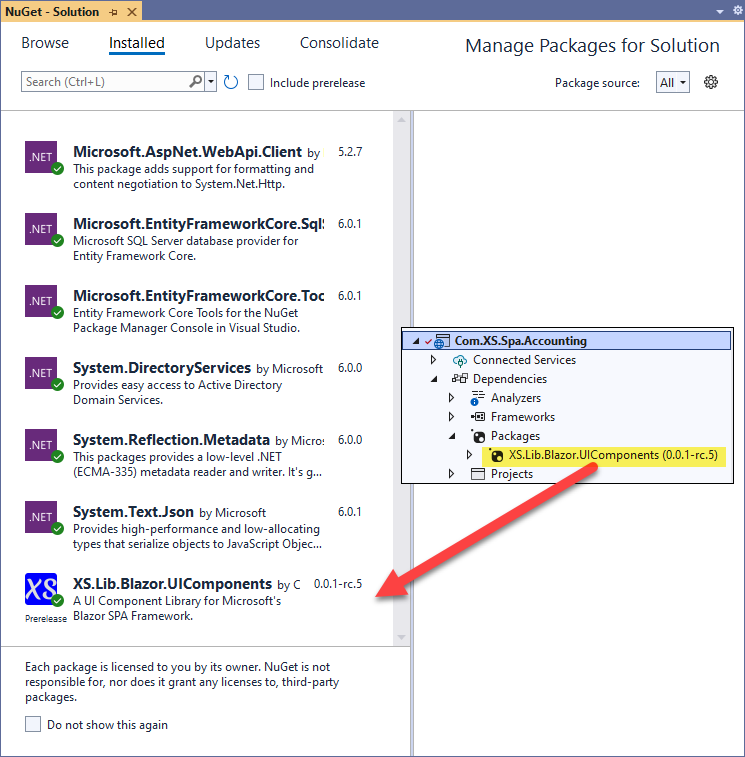Pin the NuGet - Solution tab
Image resolution: width=745 pixels, height=757 pixels.
coord(113,12)
